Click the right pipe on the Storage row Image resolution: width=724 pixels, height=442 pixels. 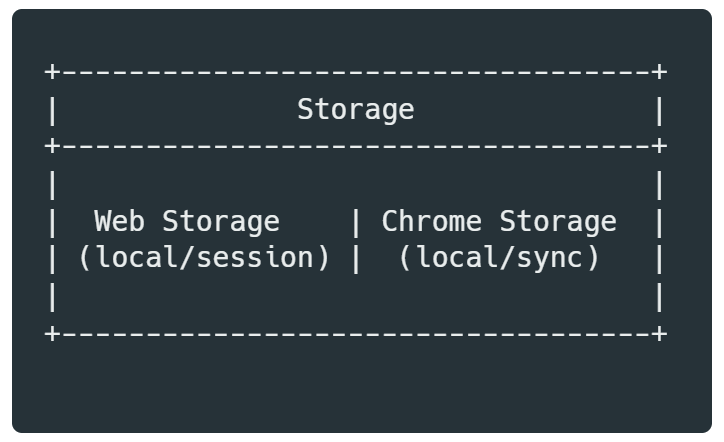(659, 109)
